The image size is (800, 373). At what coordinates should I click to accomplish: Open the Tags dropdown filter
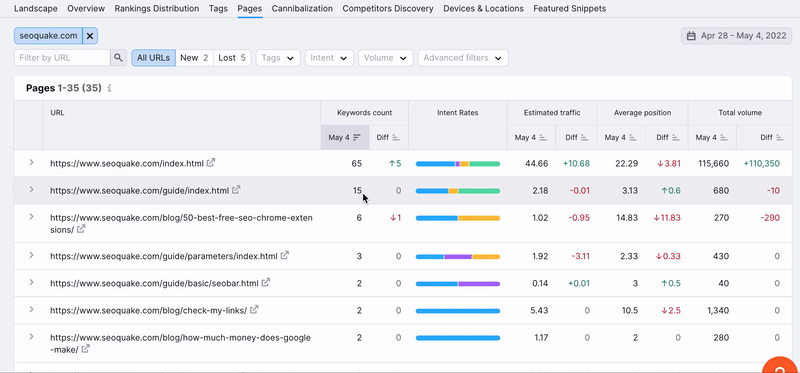[278, 58]
